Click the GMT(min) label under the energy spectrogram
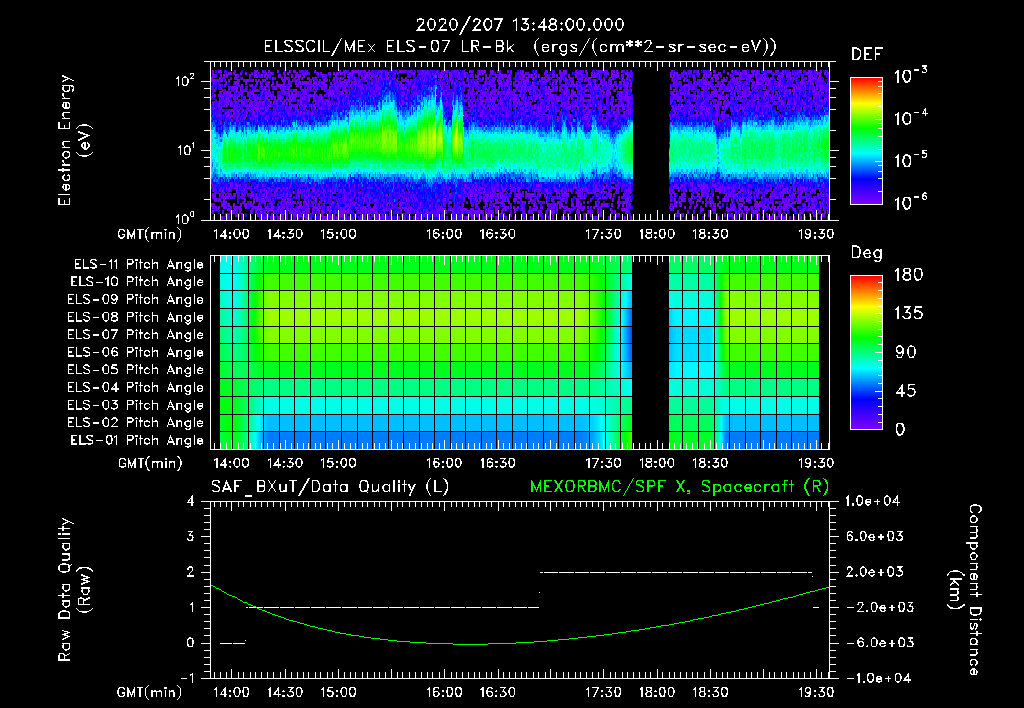Image resolution: width=1024 pixels, height=708 pixels. [150, 234]
